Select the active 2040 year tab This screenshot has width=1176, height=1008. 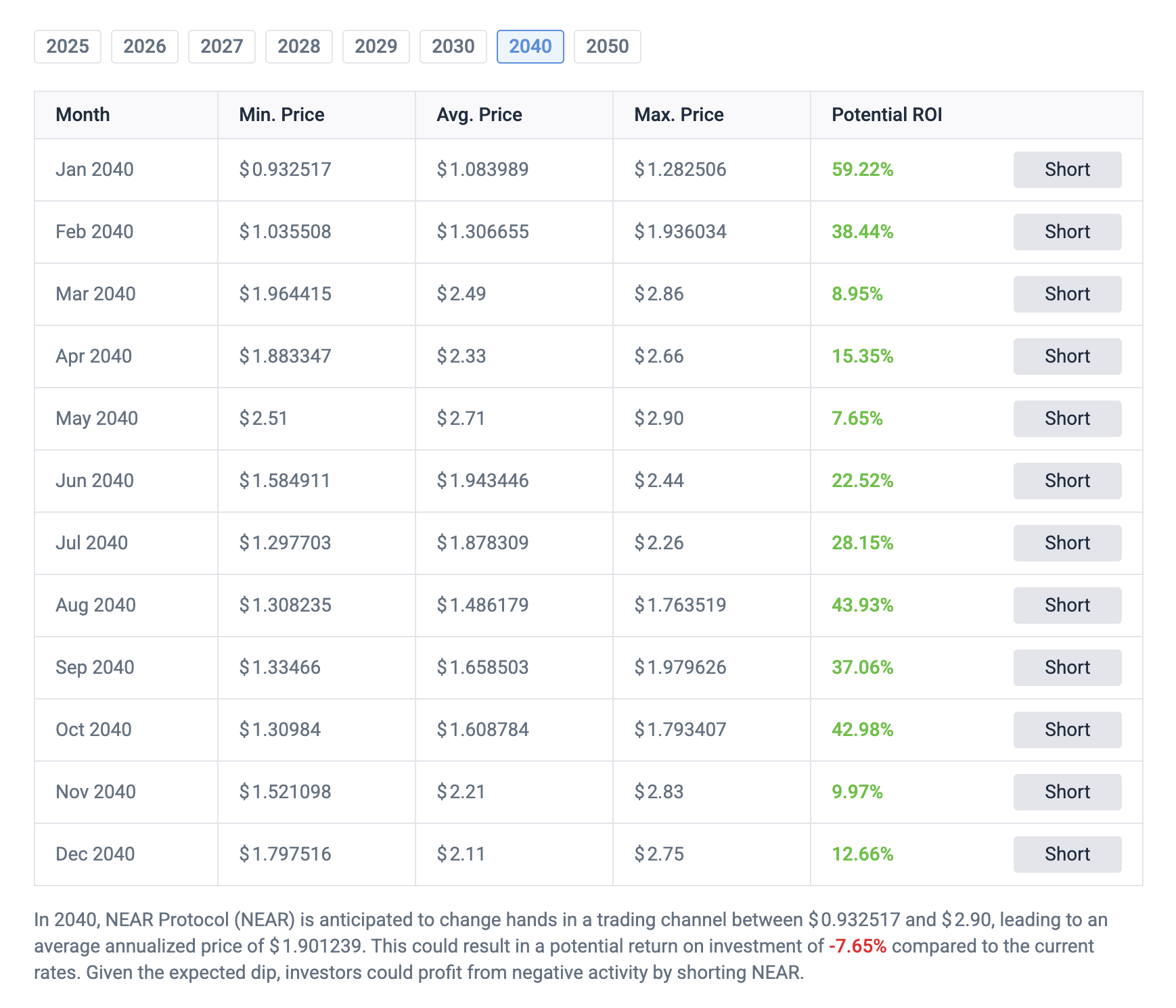[530, 47]
